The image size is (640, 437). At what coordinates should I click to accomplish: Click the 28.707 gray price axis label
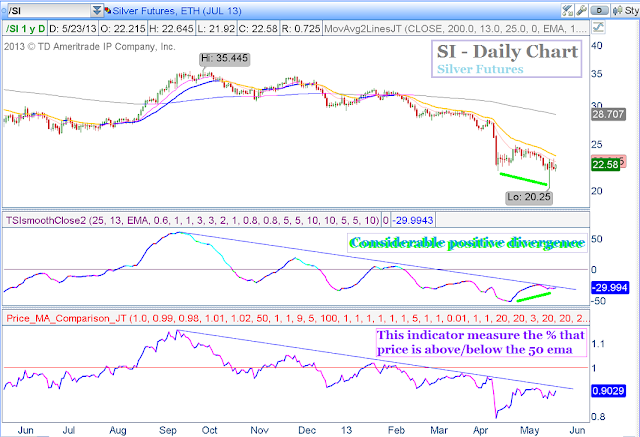pyautogui.click(x=608, y=114)
